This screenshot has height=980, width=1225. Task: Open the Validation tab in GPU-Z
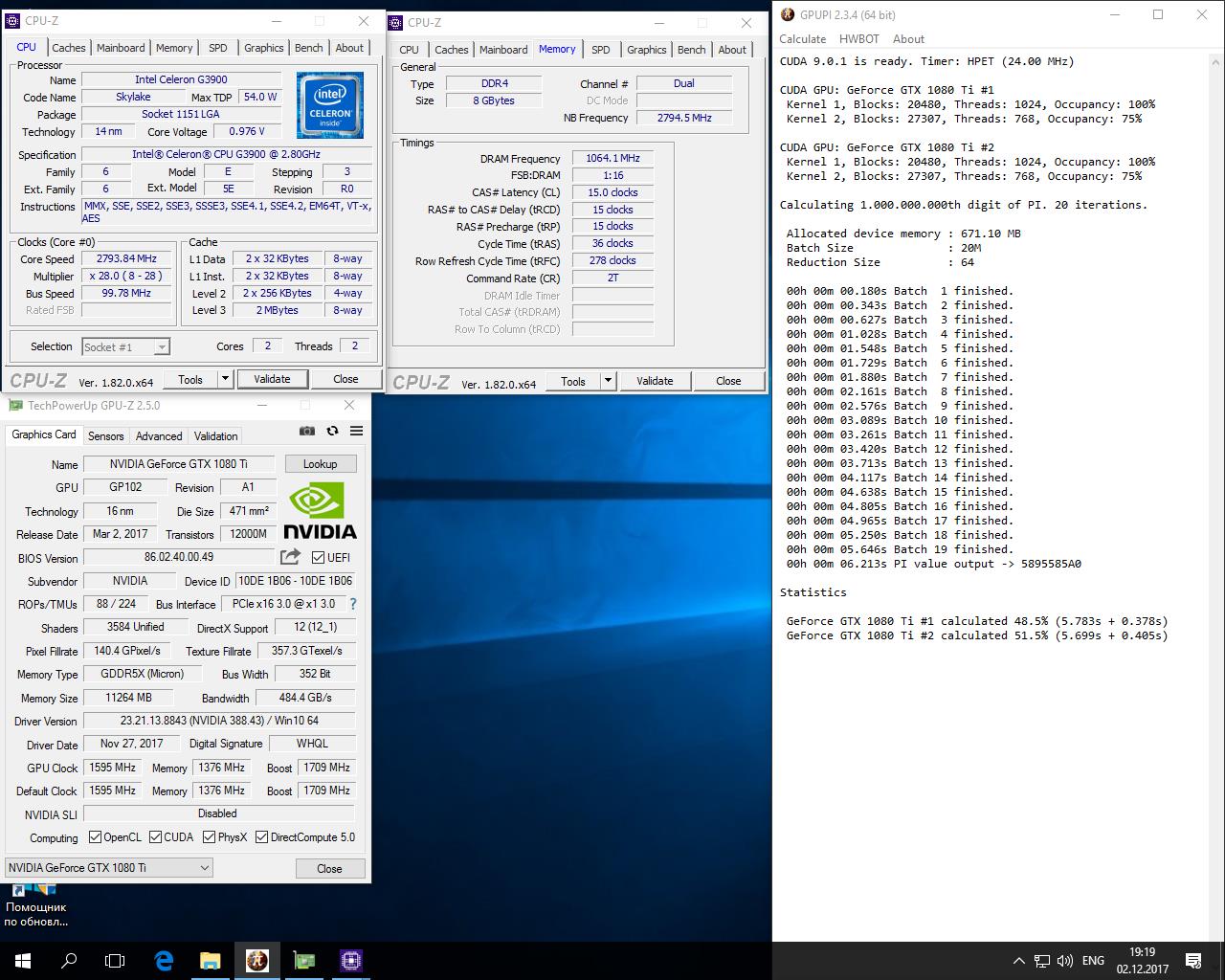216,436
